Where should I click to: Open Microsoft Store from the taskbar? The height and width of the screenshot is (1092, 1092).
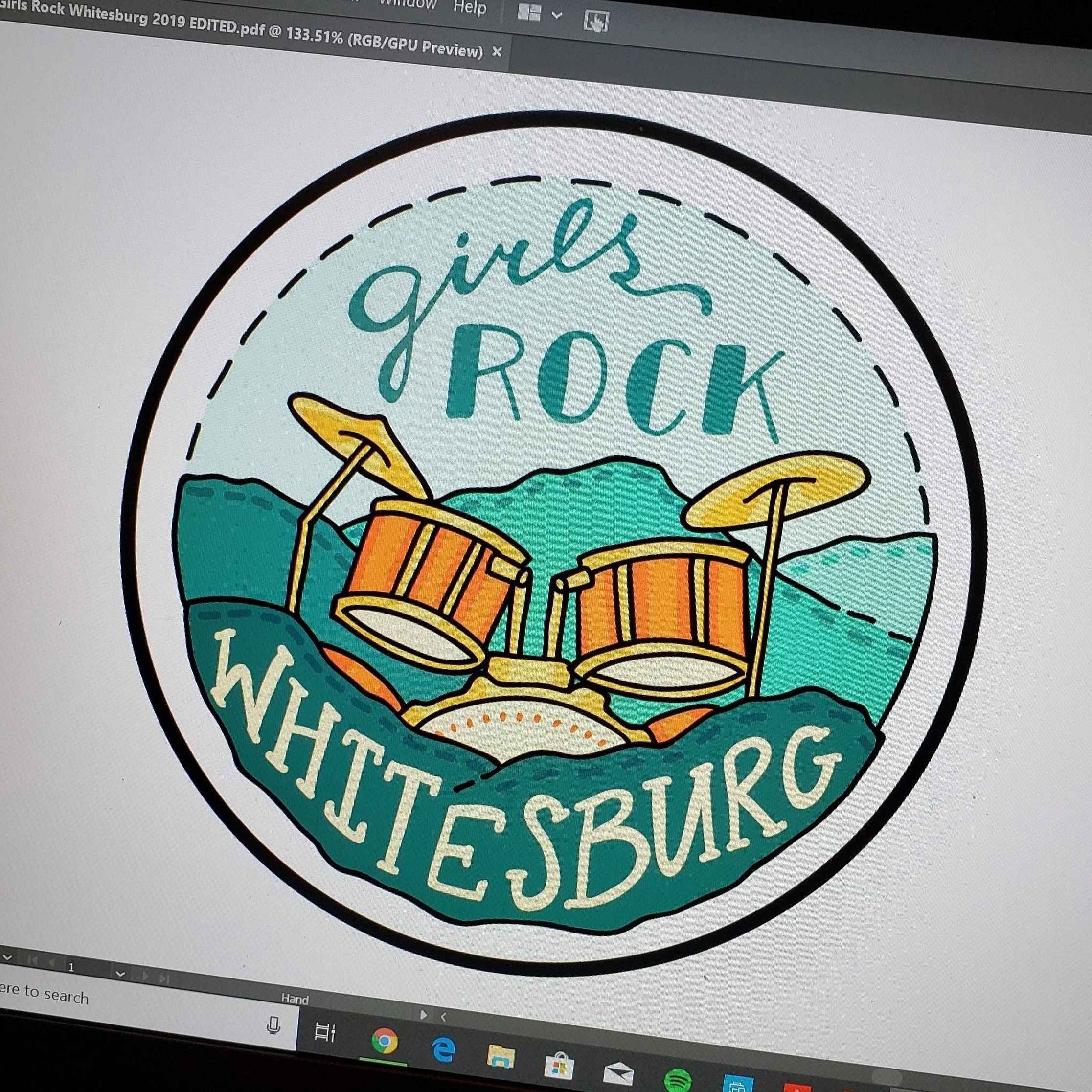pyautogui.click(x=559, y=1066)
